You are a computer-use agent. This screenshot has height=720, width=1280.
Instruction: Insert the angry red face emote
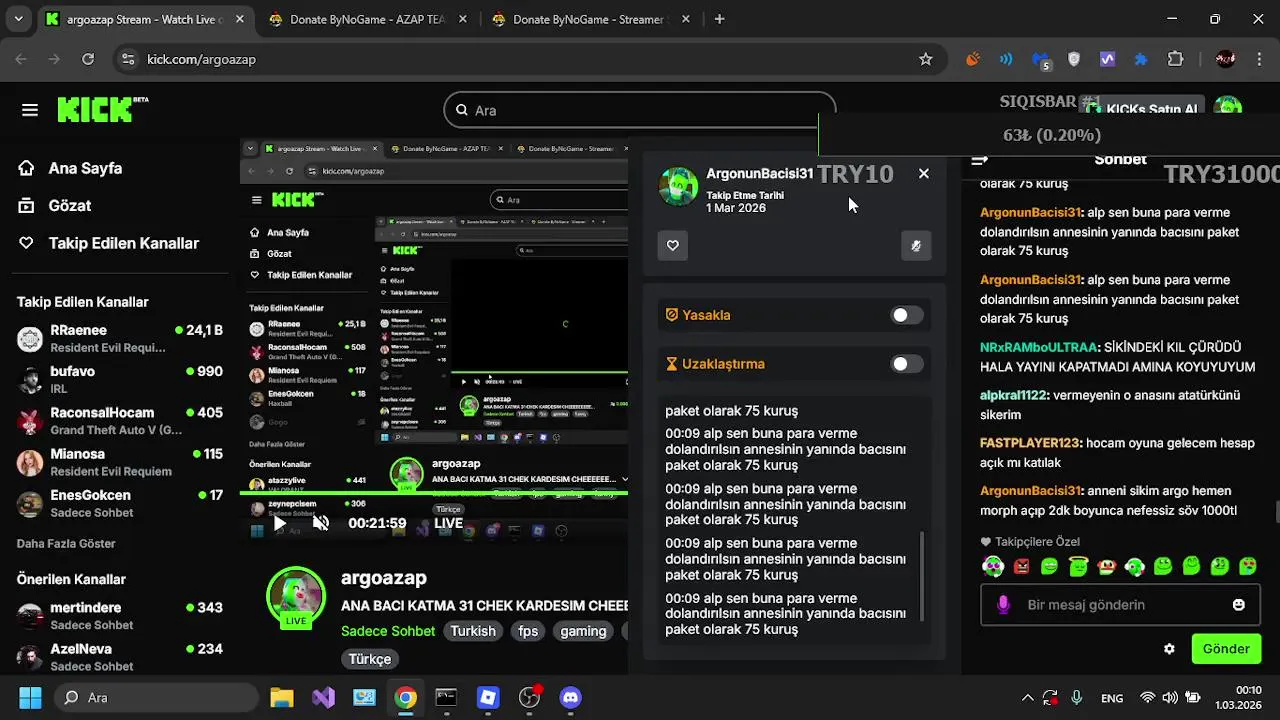[1021, 567]
